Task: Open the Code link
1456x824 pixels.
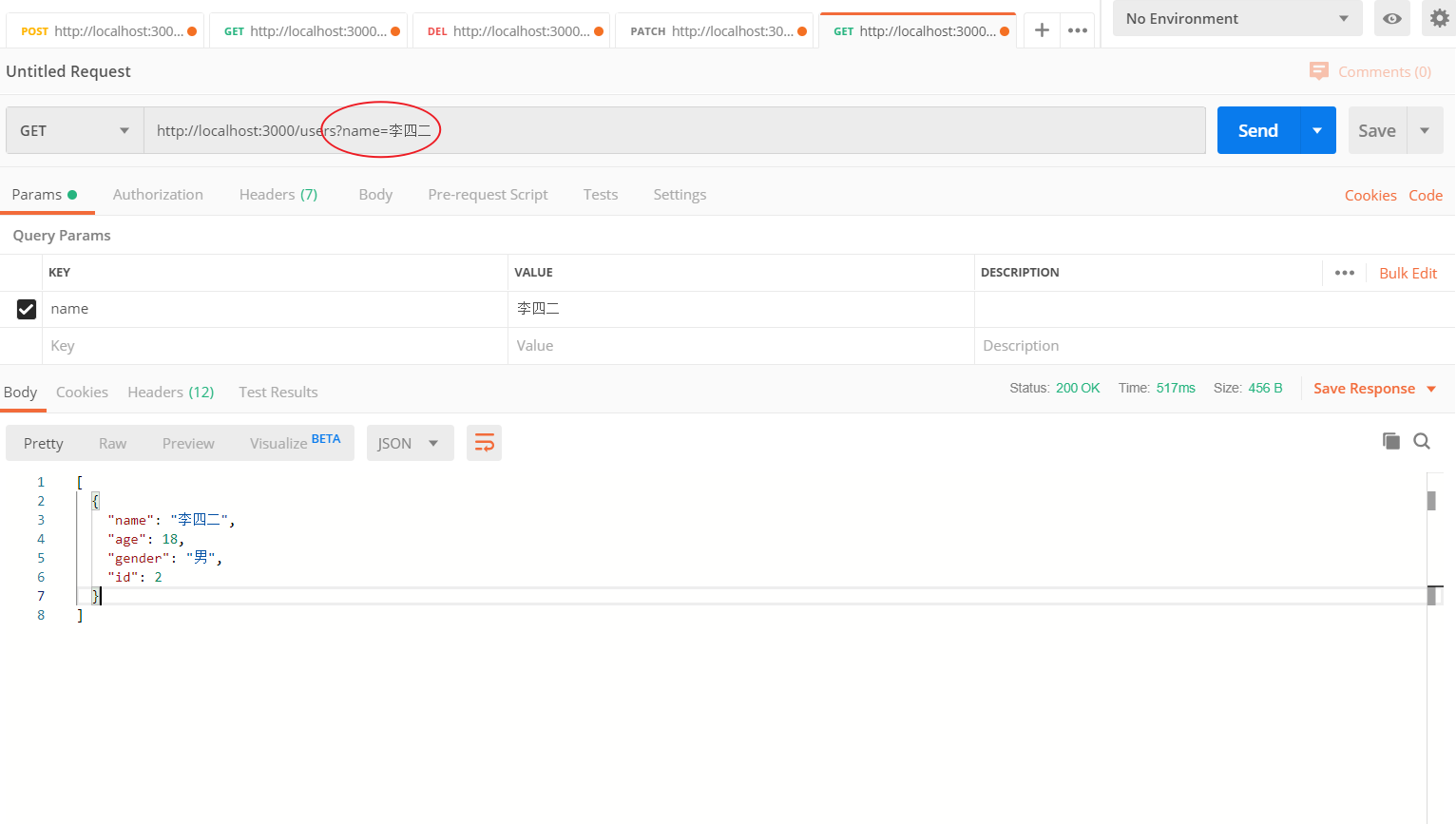Action: point(1426,195)
